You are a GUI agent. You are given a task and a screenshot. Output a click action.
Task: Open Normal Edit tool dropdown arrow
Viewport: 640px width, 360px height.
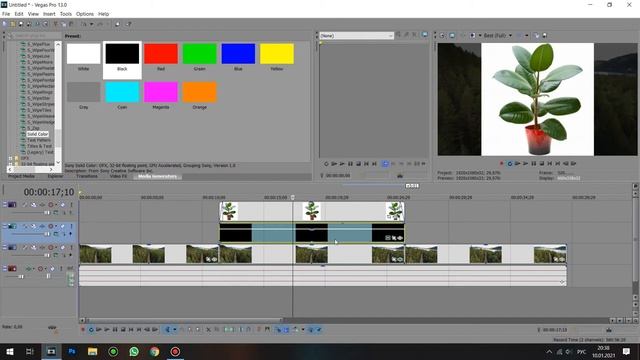(x=175, y=329)
